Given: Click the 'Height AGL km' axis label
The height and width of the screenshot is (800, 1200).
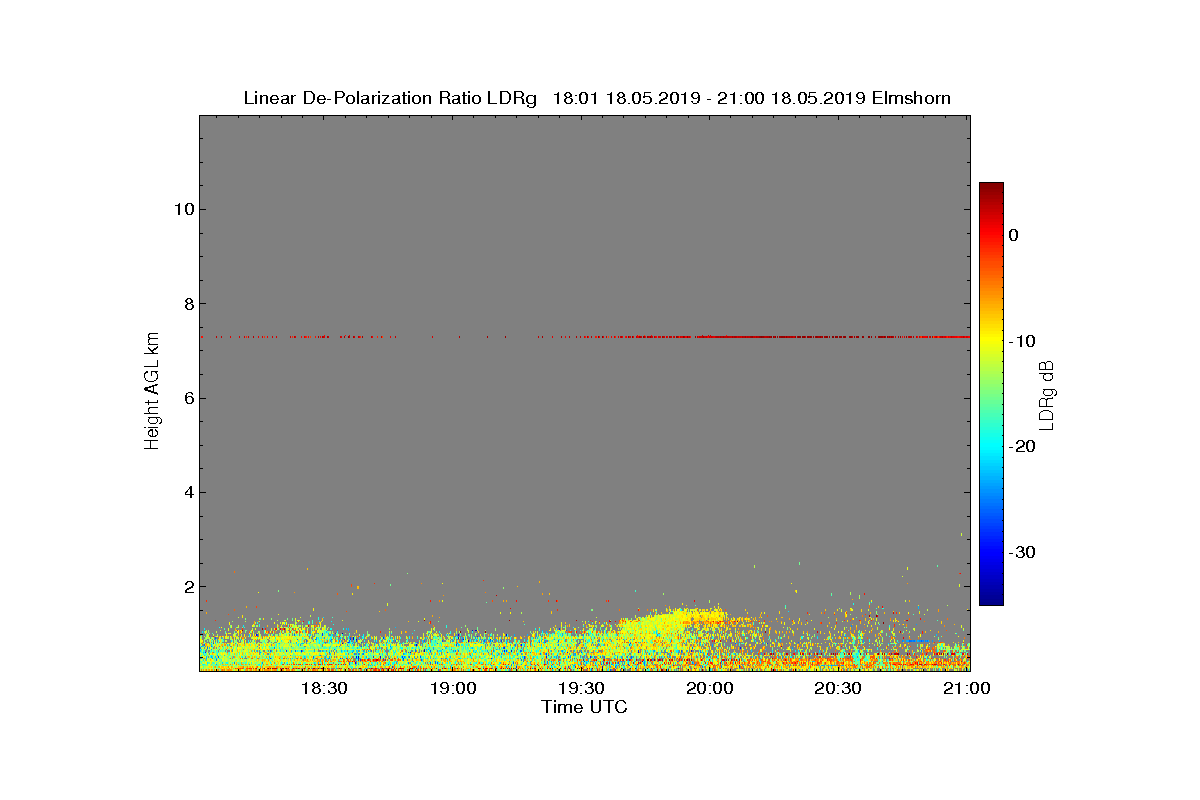Looking at the screenshot, I should coord(152,393).
